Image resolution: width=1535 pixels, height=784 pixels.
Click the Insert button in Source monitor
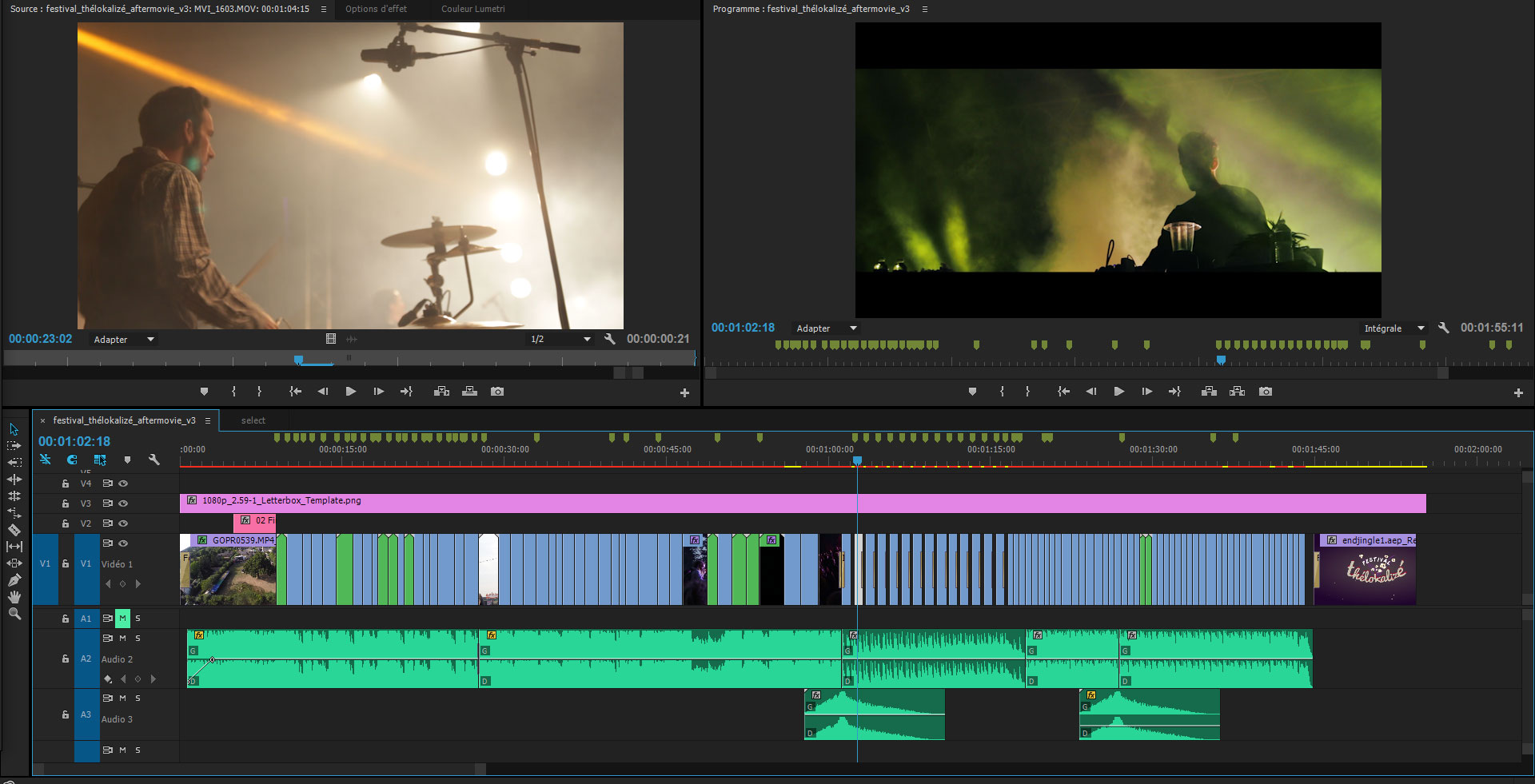coord(441,392)
